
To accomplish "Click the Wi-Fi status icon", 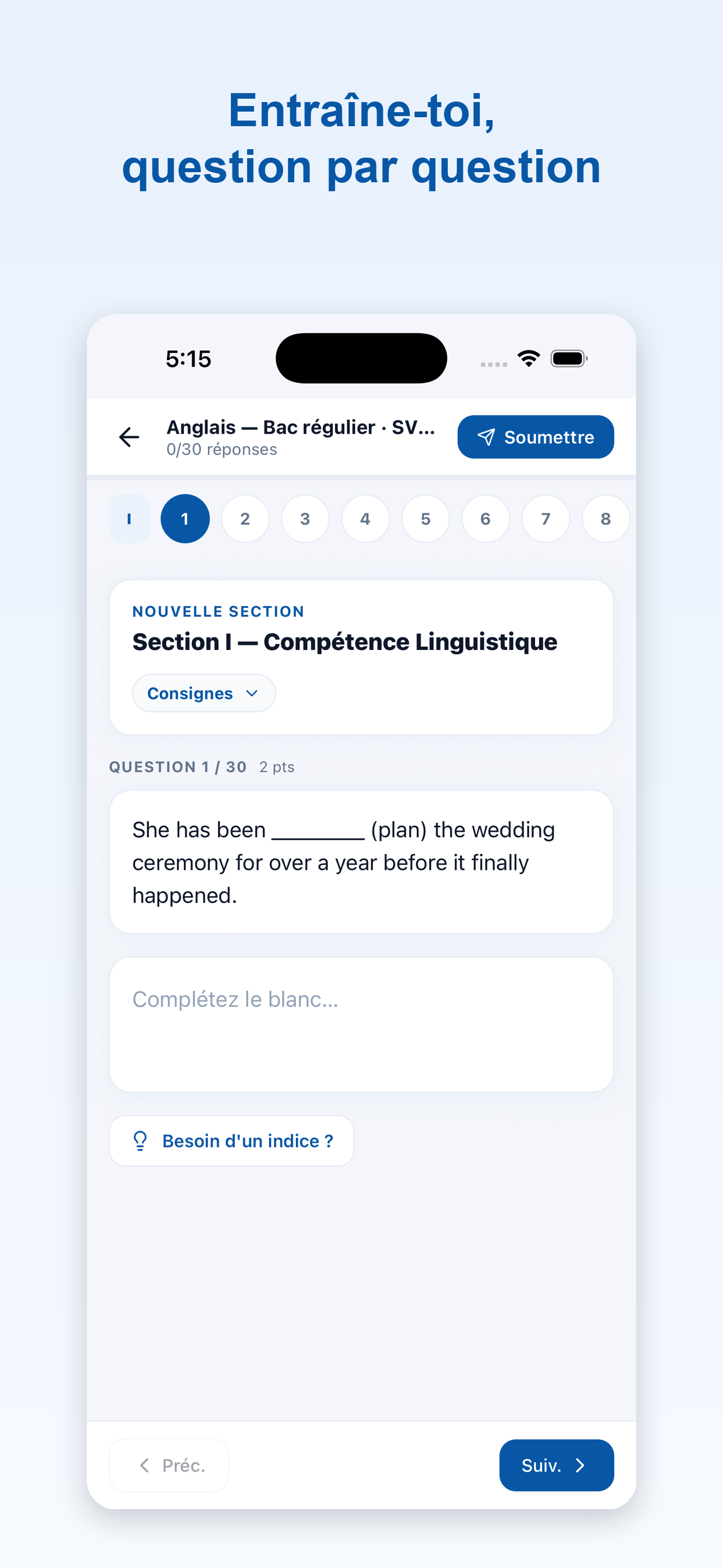I will tap(529, 358).
